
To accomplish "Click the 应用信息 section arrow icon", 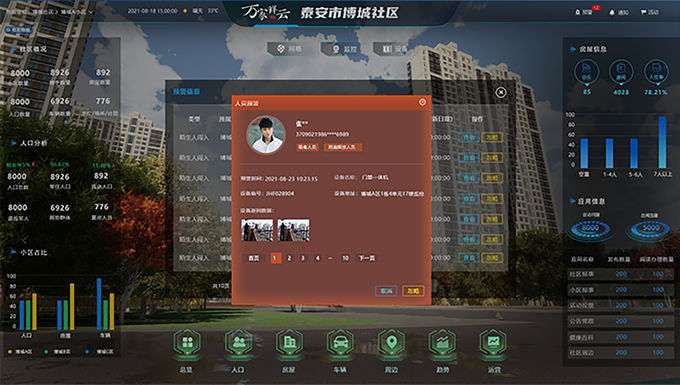I will (573, 201).
